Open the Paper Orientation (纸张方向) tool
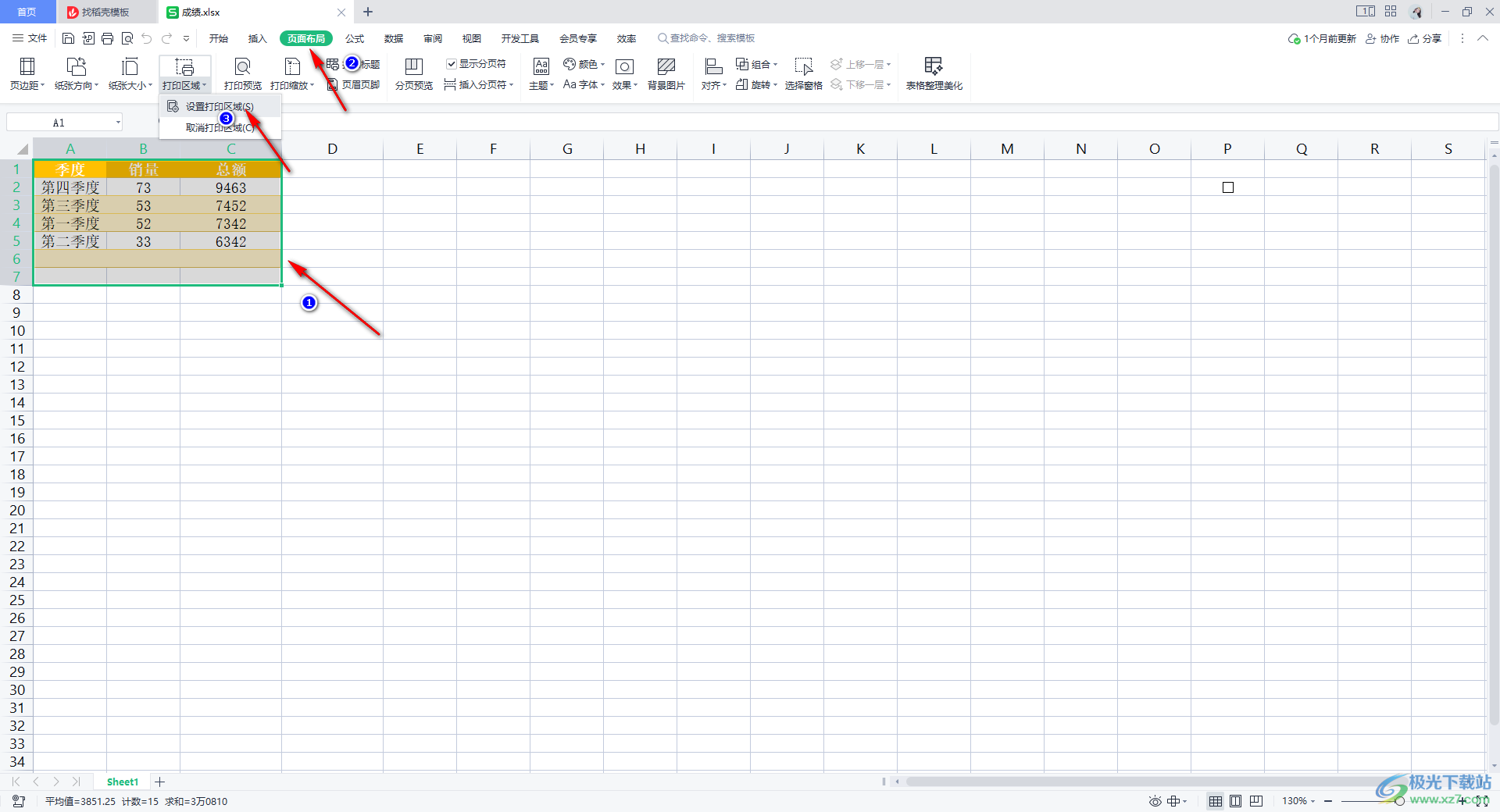This screenshot has width=1500, height=812. click(x=77, y=74)
